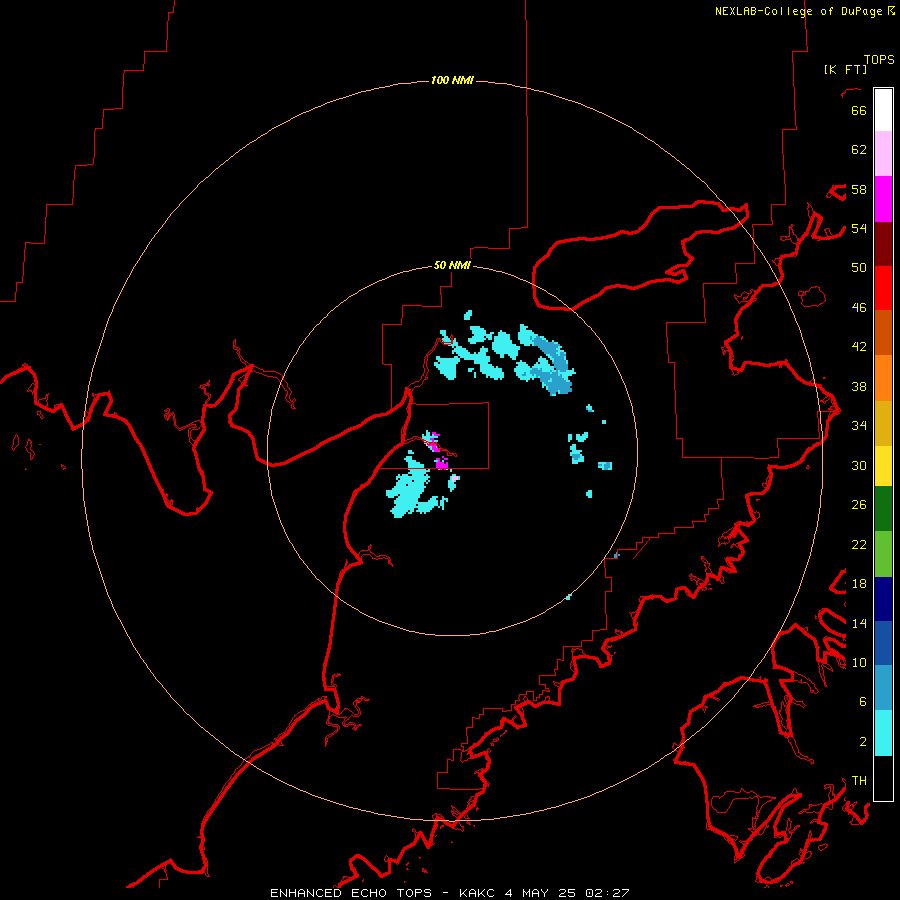Click the "TH" threshold legend label
The height and width of the screenshot is (900, 900).
(859, 781)
